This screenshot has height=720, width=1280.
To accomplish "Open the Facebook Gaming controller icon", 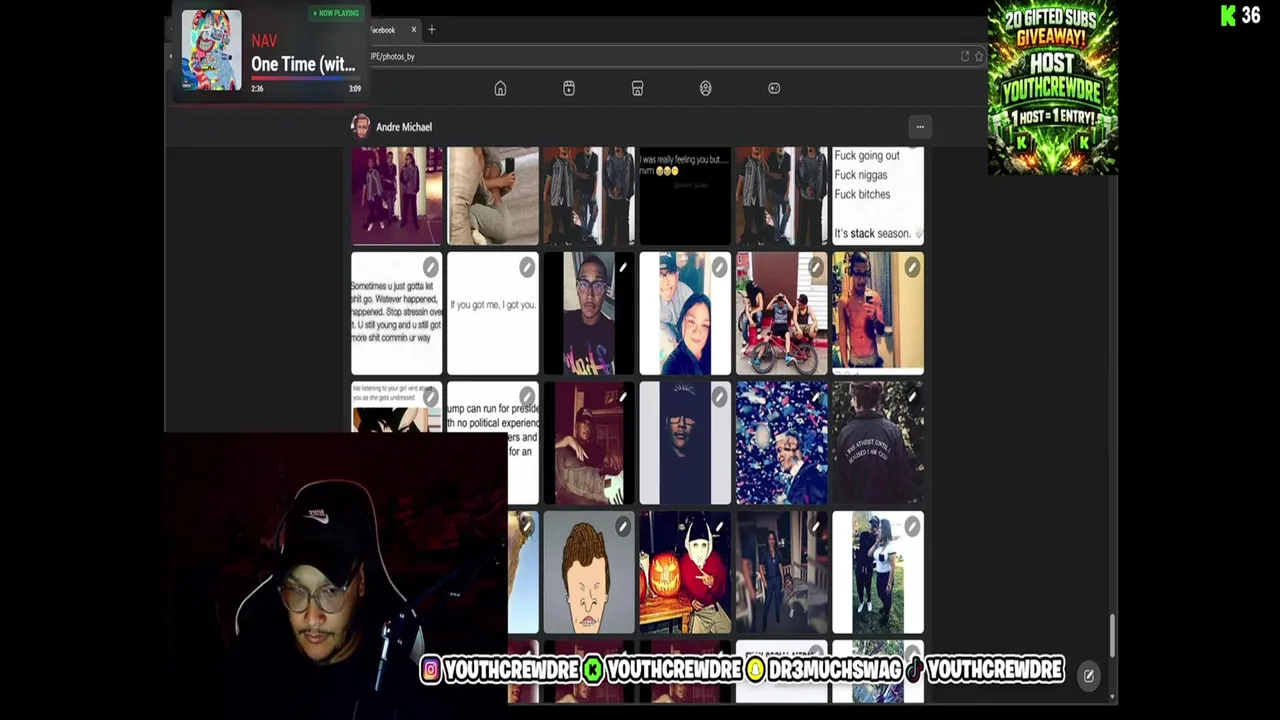I will [774, 88].
